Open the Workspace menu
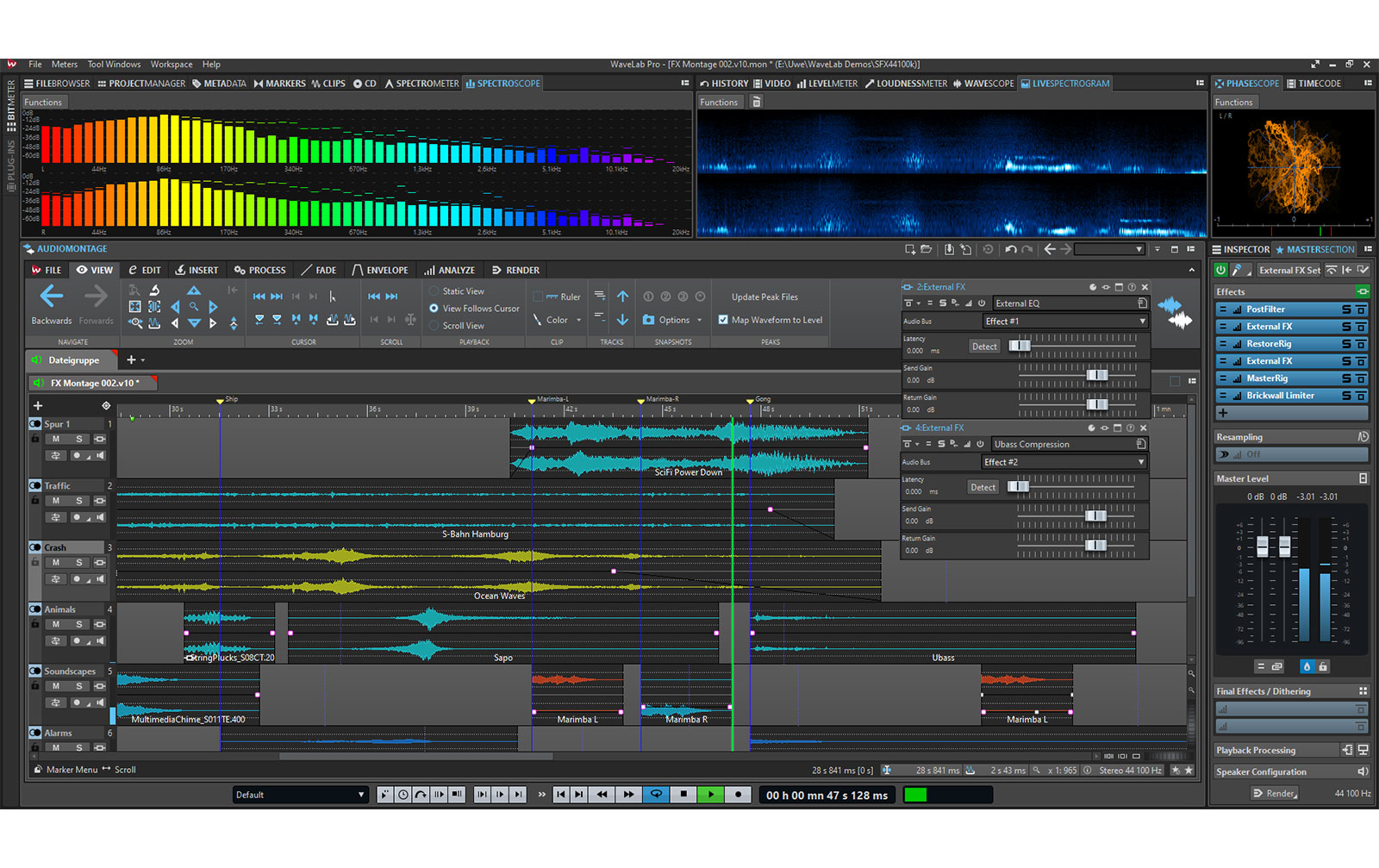Image resolution: width=1379 pixels, height=868 pixels. 172,65
